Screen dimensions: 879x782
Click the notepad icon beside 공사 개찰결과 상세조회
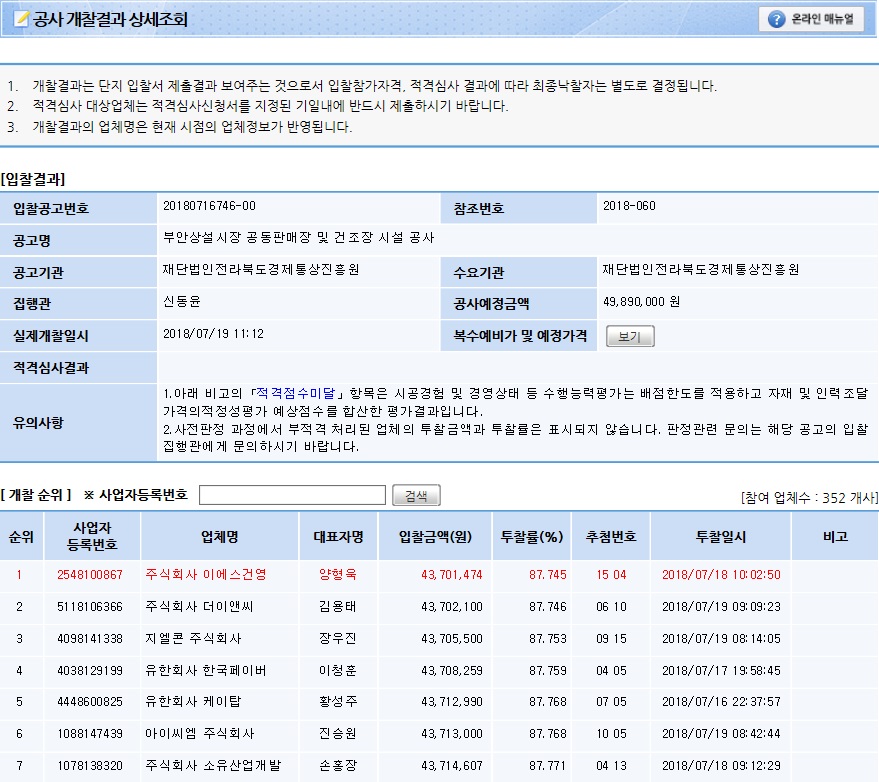pyautogui.click(x=21, y=19)
